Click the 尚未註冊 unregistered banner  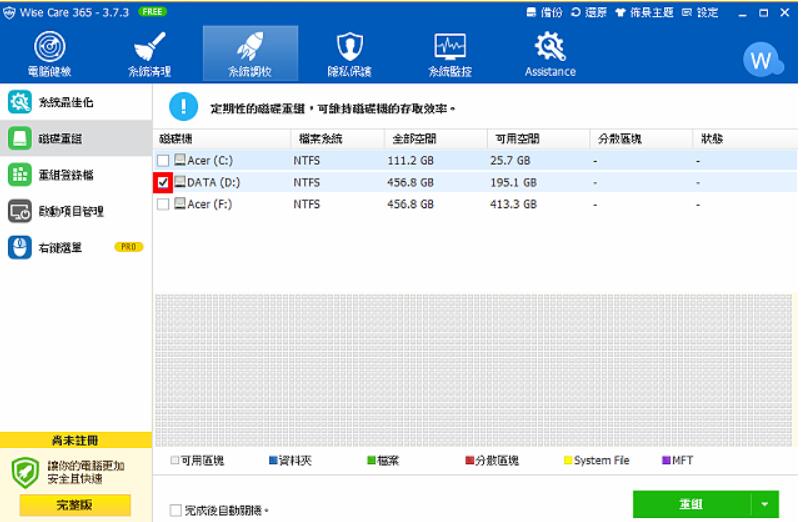click(x=76, y=440)
